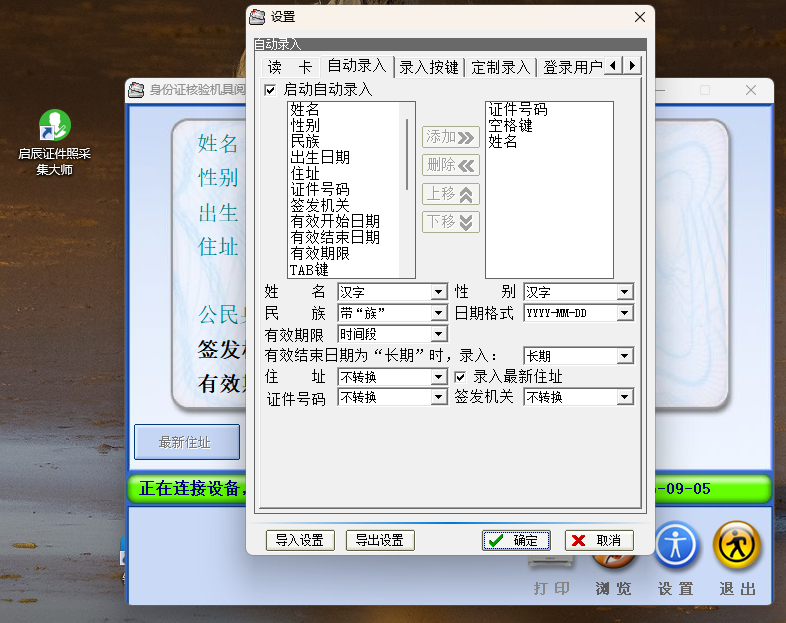
Task: Close the 身份证核验 main window
Action: [751, 90]
